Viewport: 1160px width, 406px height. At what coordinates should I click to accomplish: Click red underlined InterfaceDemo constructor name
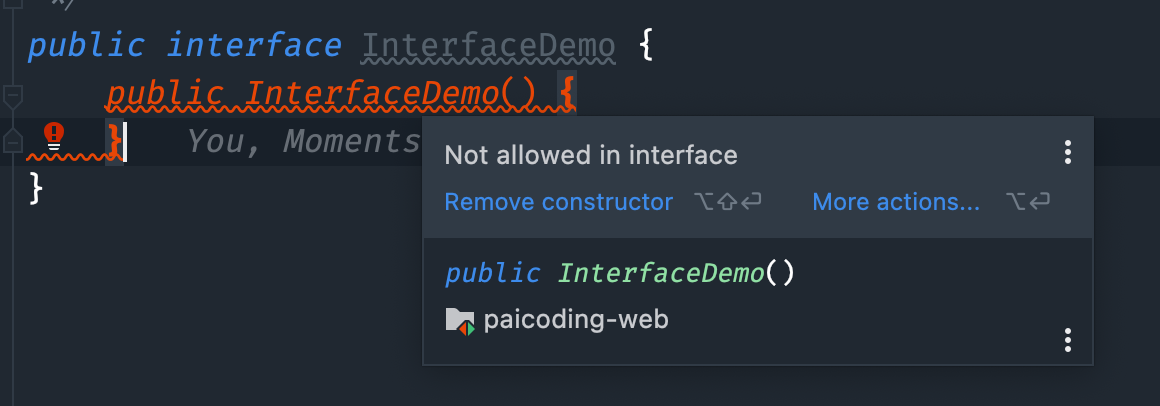[371, 95]
